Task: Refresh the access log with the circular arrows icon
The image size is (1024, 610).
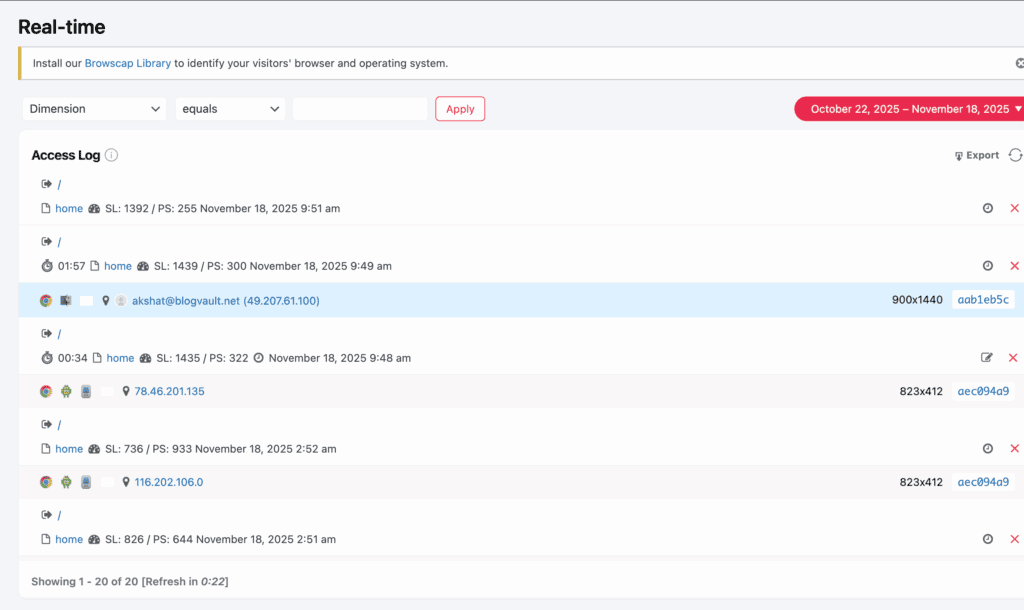Action: 1015,155
